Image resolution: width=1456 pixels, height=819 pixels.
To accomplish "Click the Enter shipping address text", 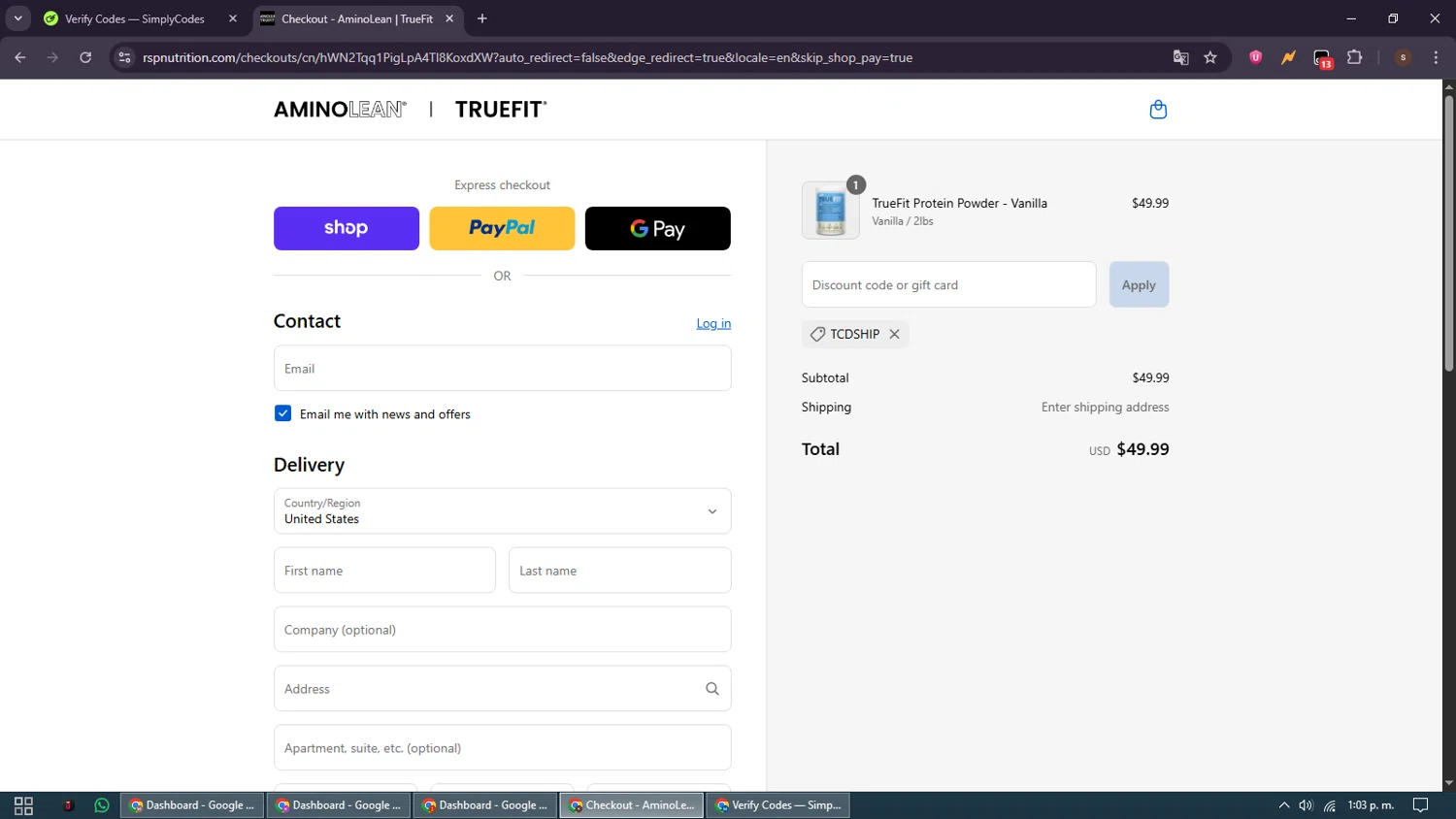I will click(x=1105, y=408).
